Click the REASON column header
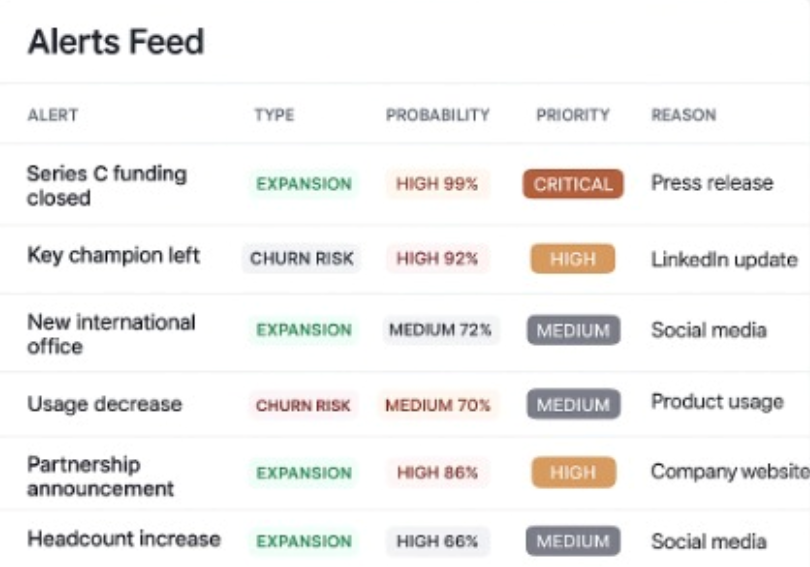 (x=683, y=115)
